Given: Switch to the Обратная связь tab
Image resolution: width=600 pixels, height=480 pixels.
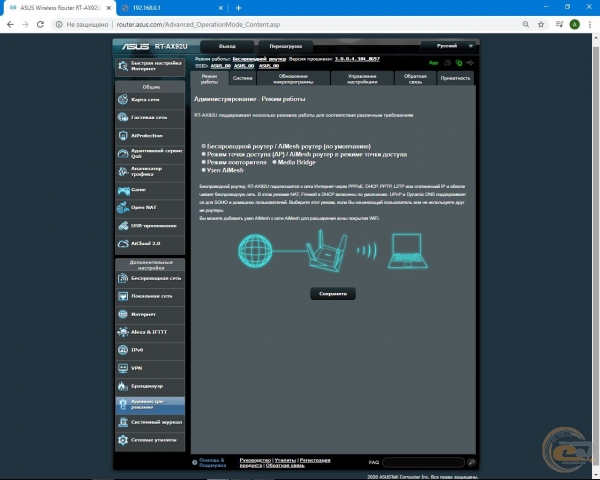Looking at the screenshot, I should click(x=415, y=78).
